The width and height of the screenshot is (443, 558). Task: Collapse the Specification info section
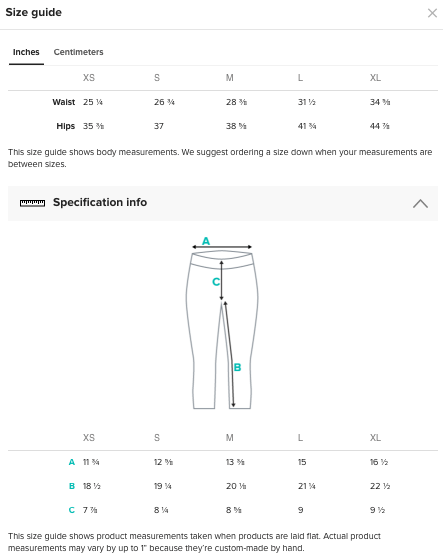[420, 203]
